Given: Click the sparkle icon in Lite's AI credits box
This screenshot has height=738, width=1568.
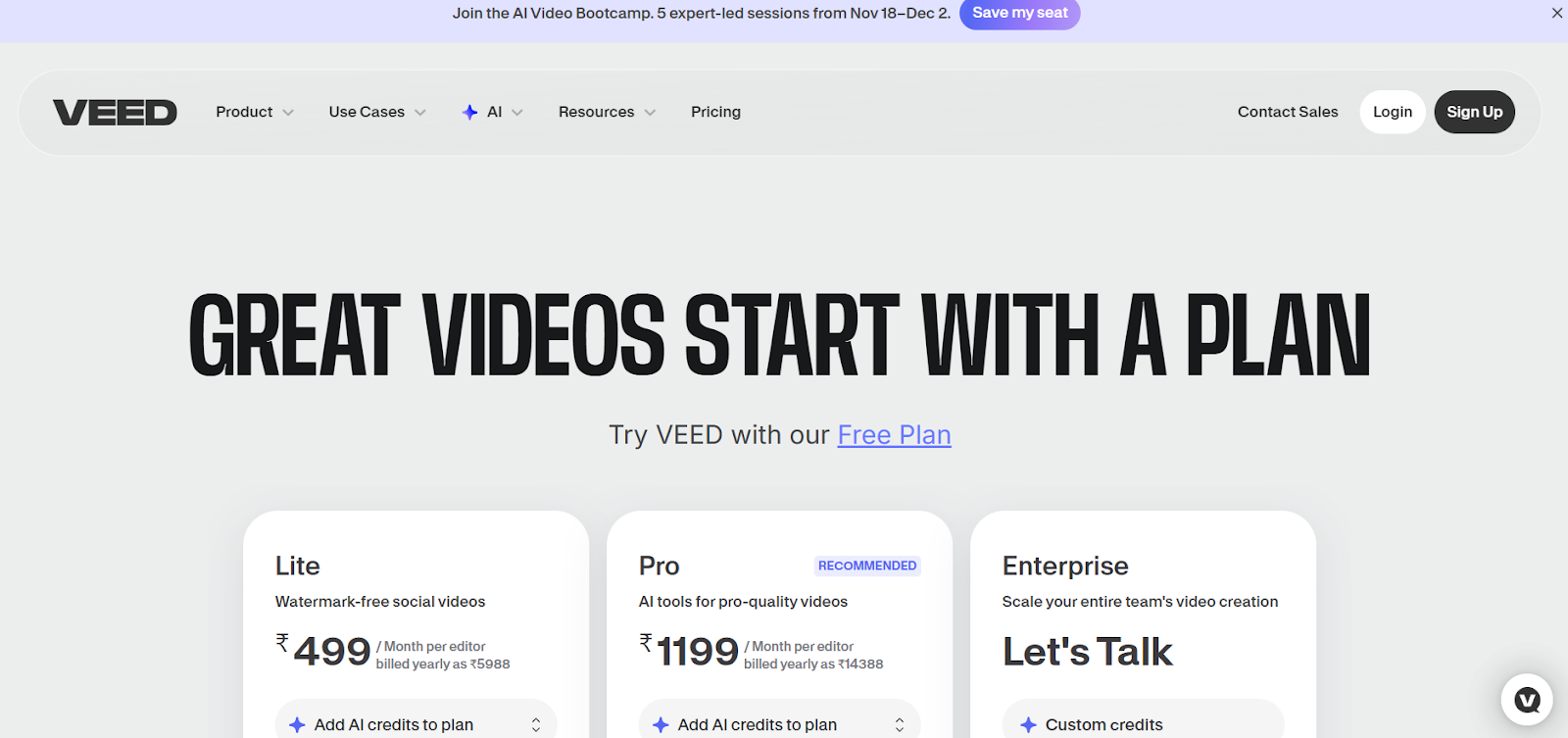Looking at the screenshot, I should coord(298,725).
